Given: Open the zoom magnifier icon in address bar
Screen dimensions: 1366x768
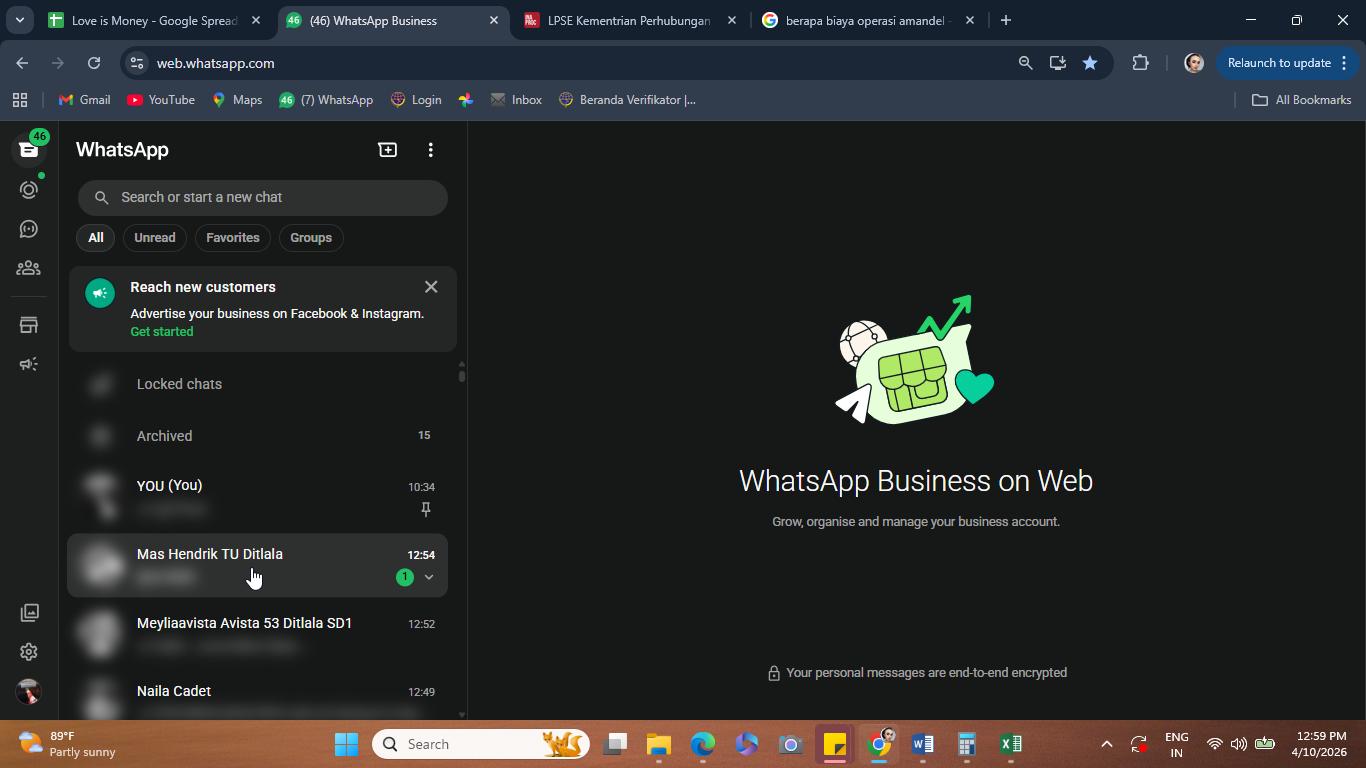Looking at the screenshot, I should click(1025, 63).
